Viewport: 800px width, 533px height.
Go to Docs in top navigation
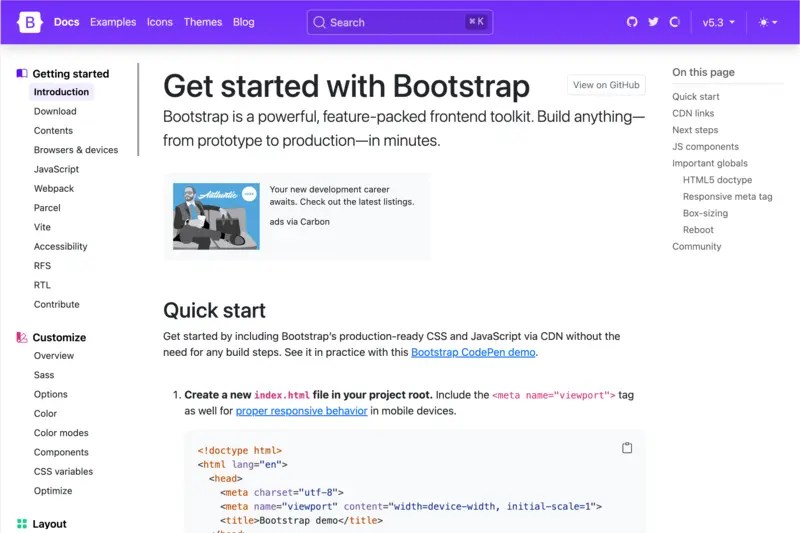(66, 22)
